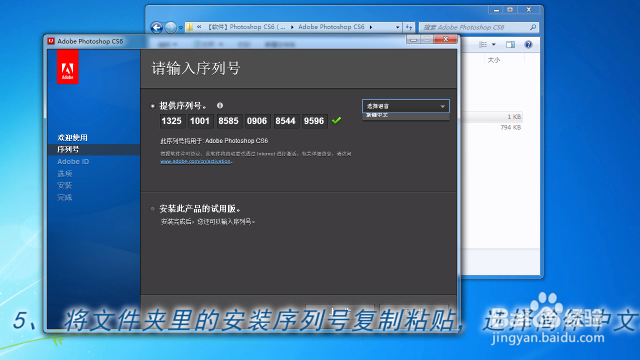
Task: Click the serial number field containing 0906
Action: pyautogui.click(x=257, y=121)
